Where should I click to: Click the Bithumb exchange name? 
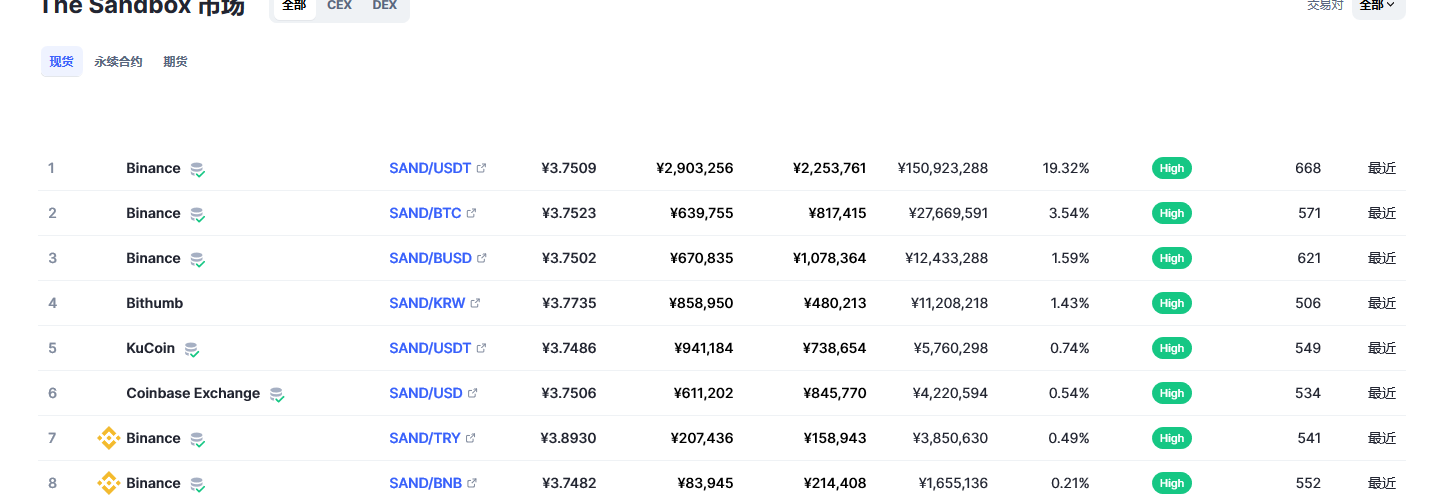tap(154, 303)
